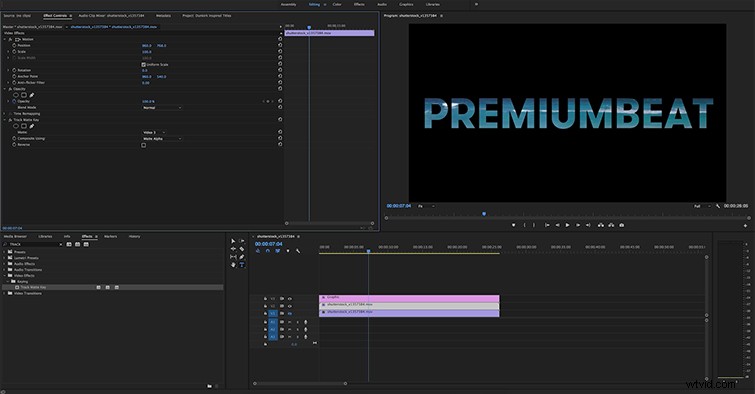The width and height of the screenshot is (755, 394).
Task: Click the Extract button in Program monitor
Action: [x=611, y=225]
